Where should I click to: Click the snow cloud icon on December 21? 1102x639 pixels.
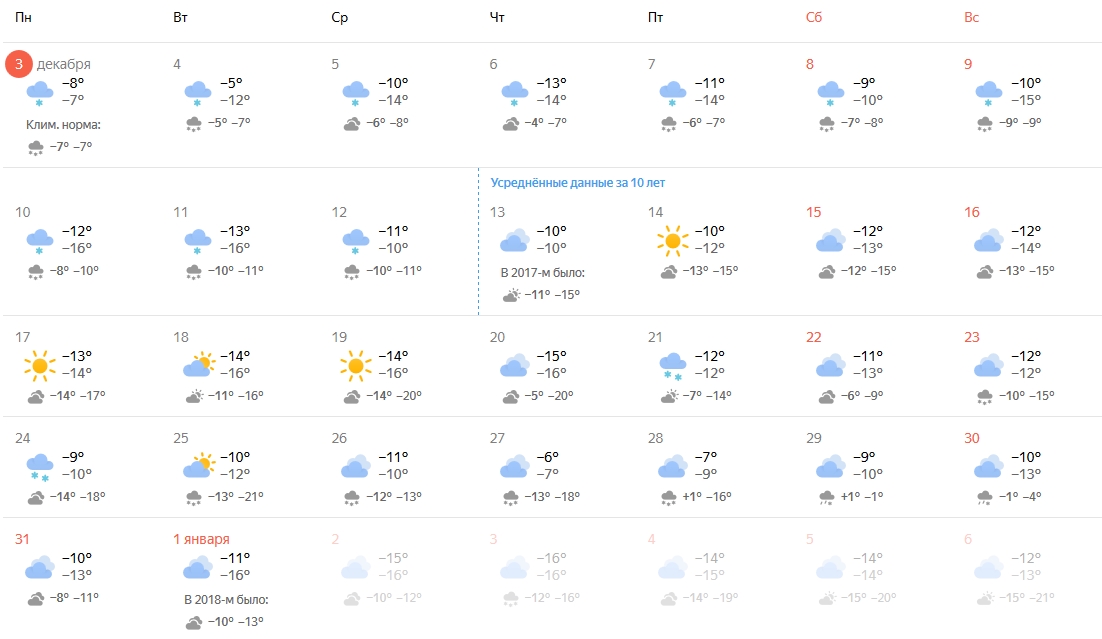[x=672, y=366]
